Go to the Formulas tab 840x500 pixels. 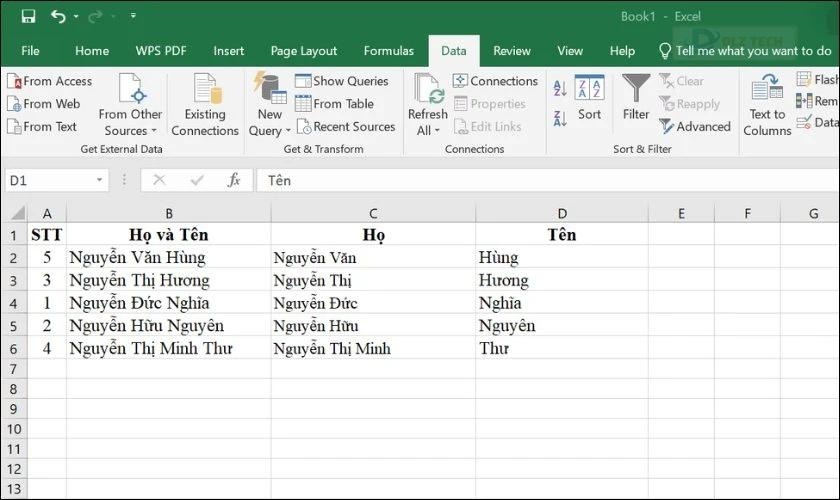[x=389, y=51]
